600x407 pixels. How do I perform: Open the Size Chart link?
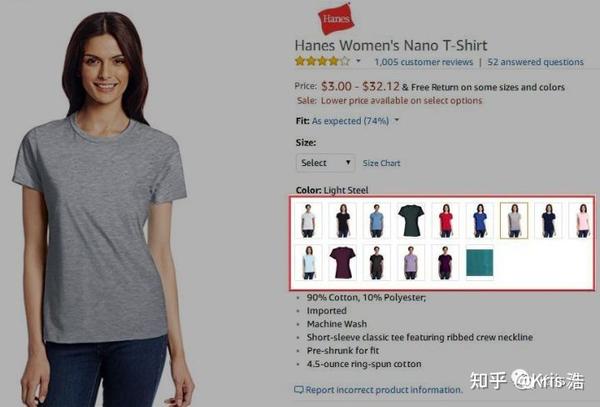point(382,163)
